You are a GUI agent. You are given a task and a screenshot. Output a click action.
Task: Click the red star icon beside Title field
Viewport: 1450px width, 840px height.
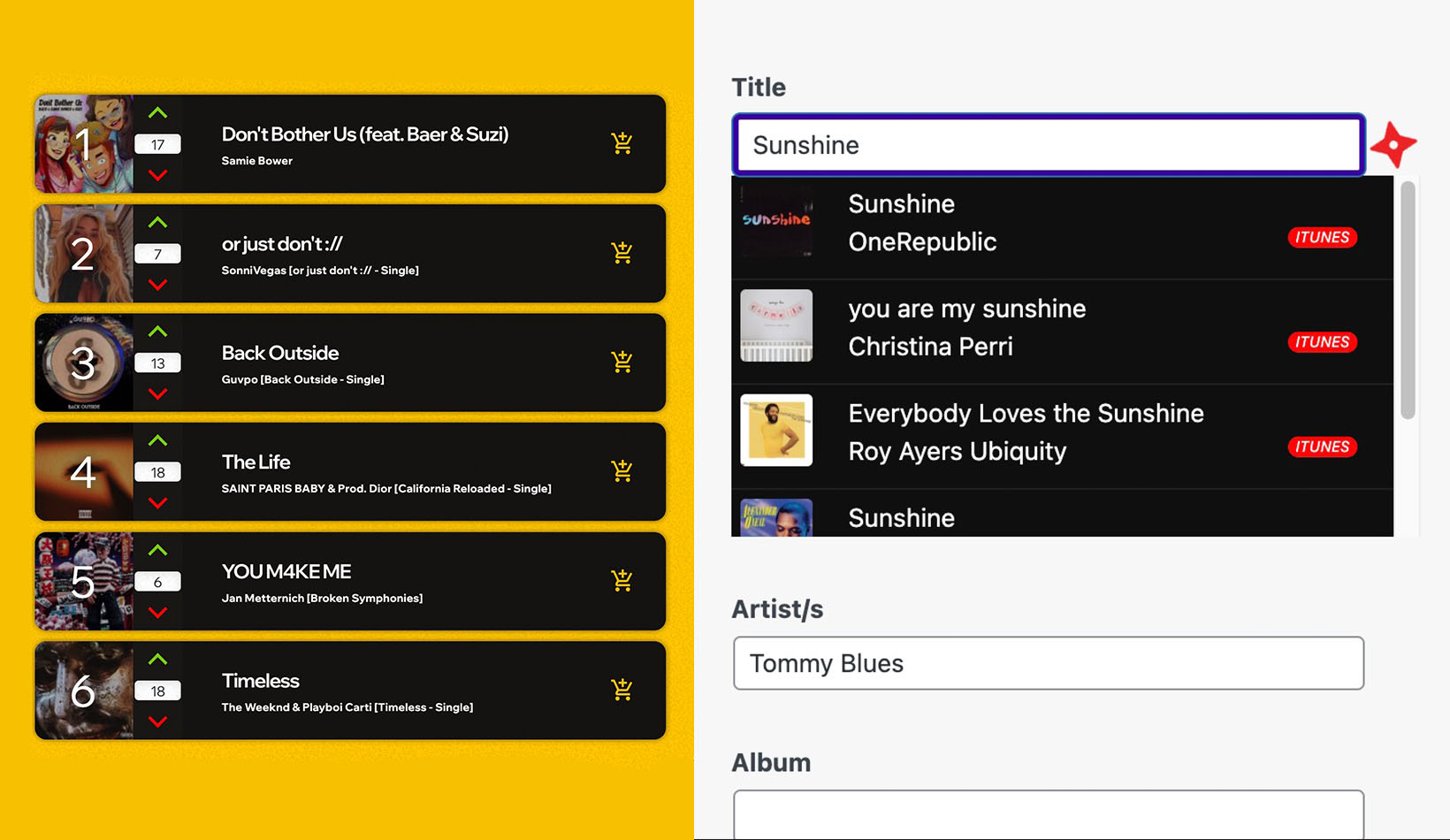click(1393, 144)
